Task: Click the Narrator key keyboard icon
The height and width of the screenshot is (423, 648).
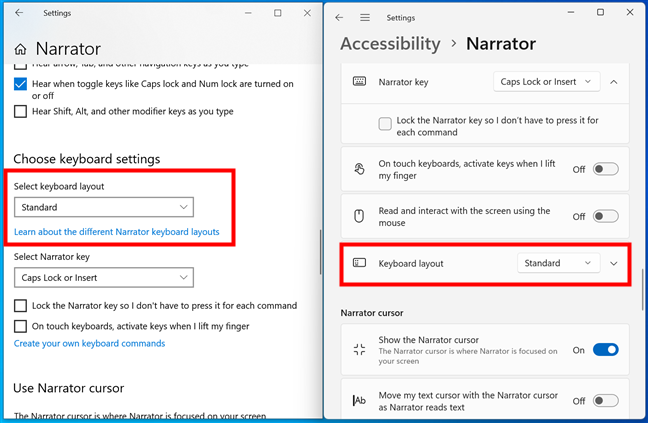Action: [359, 81]
